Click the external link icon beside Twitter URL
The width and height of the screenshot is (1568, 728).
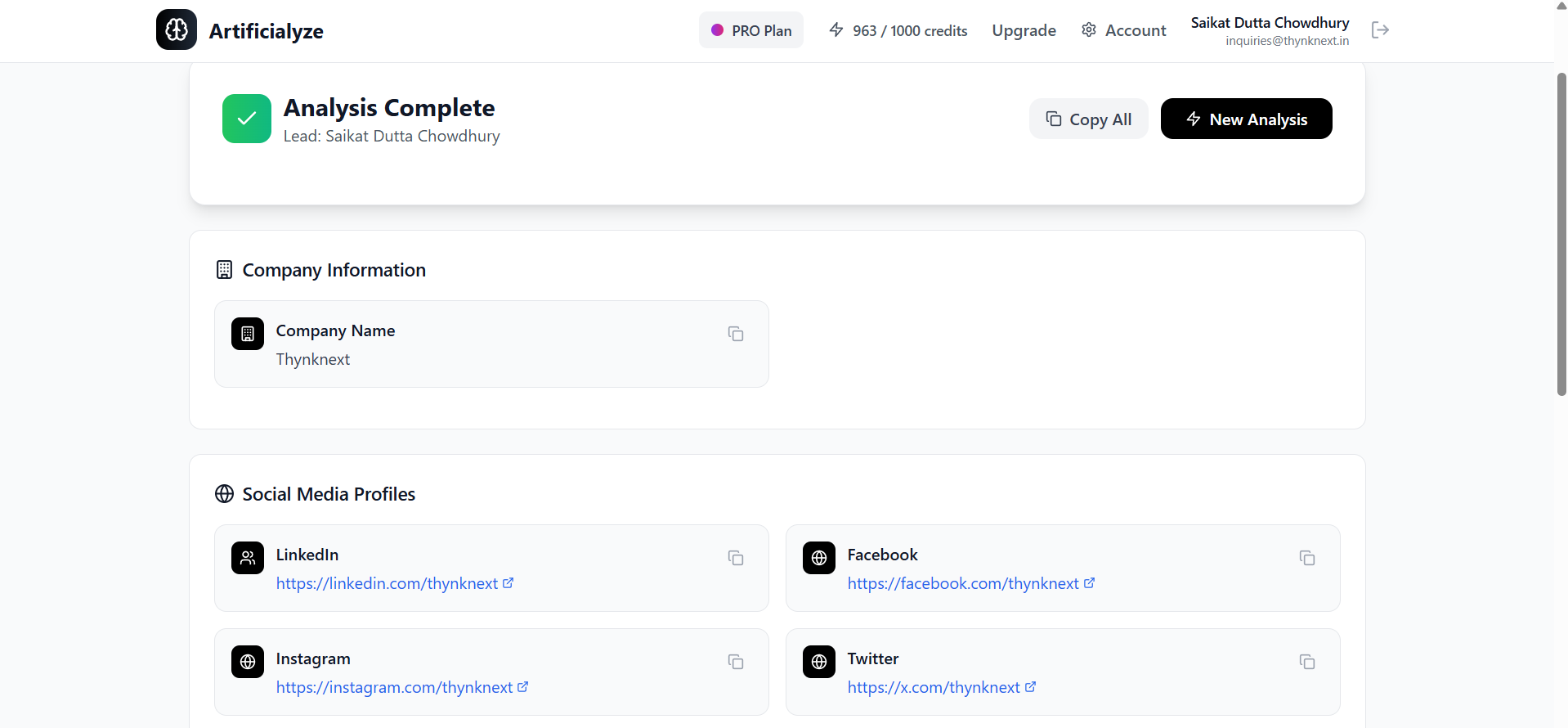point(1030,687)
